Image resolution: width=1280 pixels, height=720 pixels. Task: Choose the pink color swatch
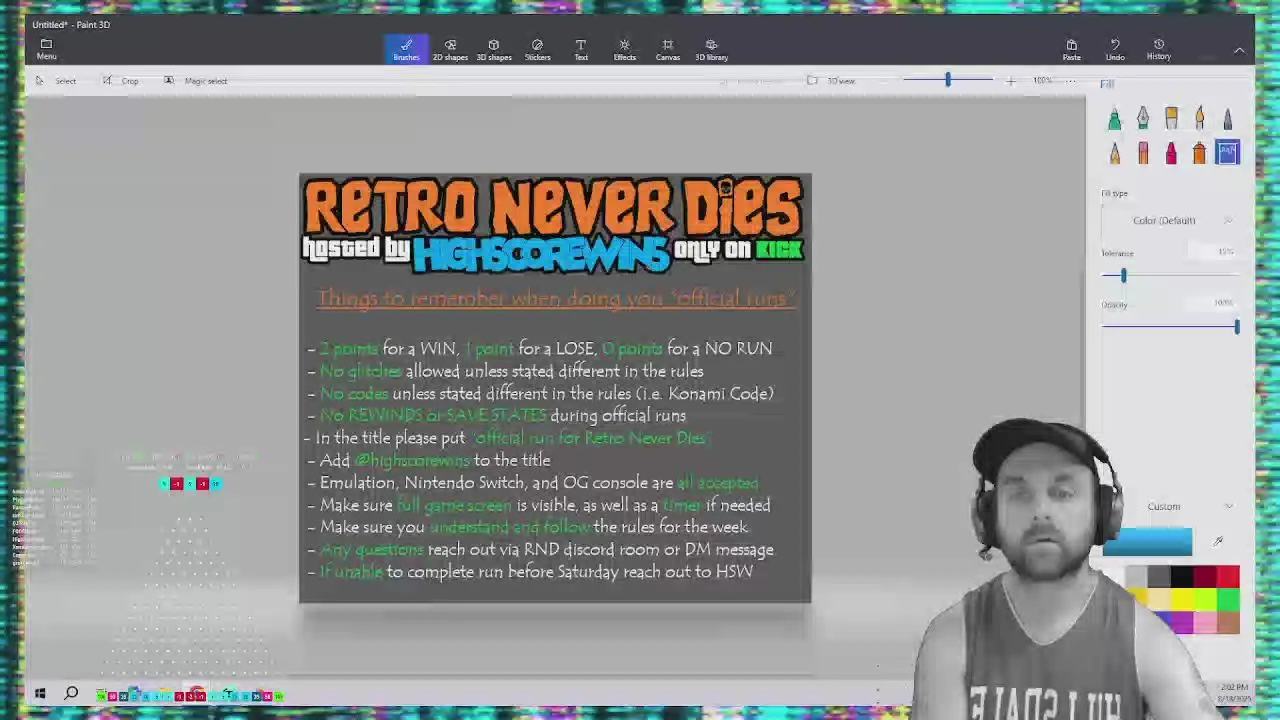1204,622
